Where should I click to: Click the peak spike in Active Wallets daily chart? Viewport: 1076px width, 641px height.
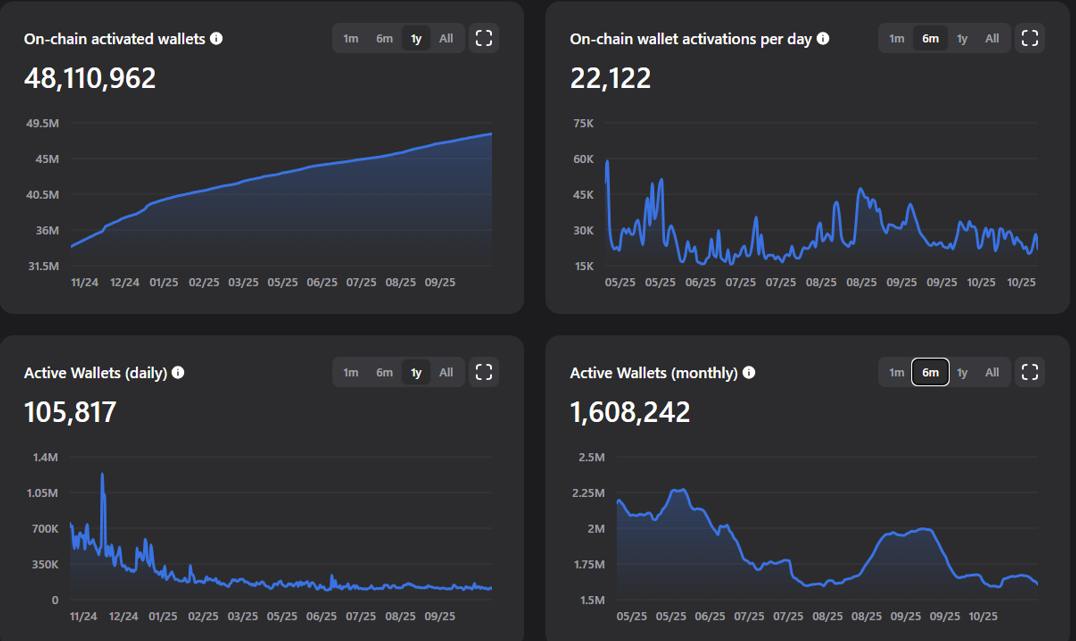pos(102,476)
